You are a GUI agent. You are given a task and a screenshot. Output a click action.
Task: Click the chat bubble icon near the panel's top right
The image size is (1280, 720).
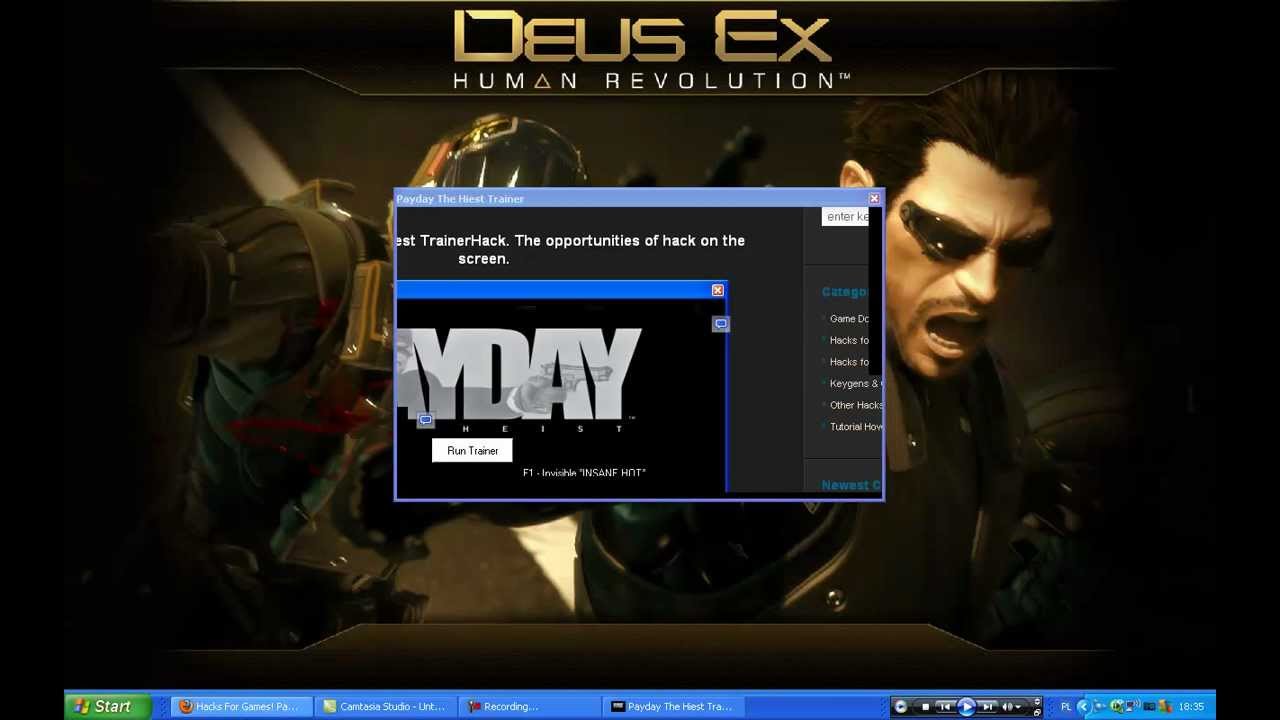pos(720,324)
